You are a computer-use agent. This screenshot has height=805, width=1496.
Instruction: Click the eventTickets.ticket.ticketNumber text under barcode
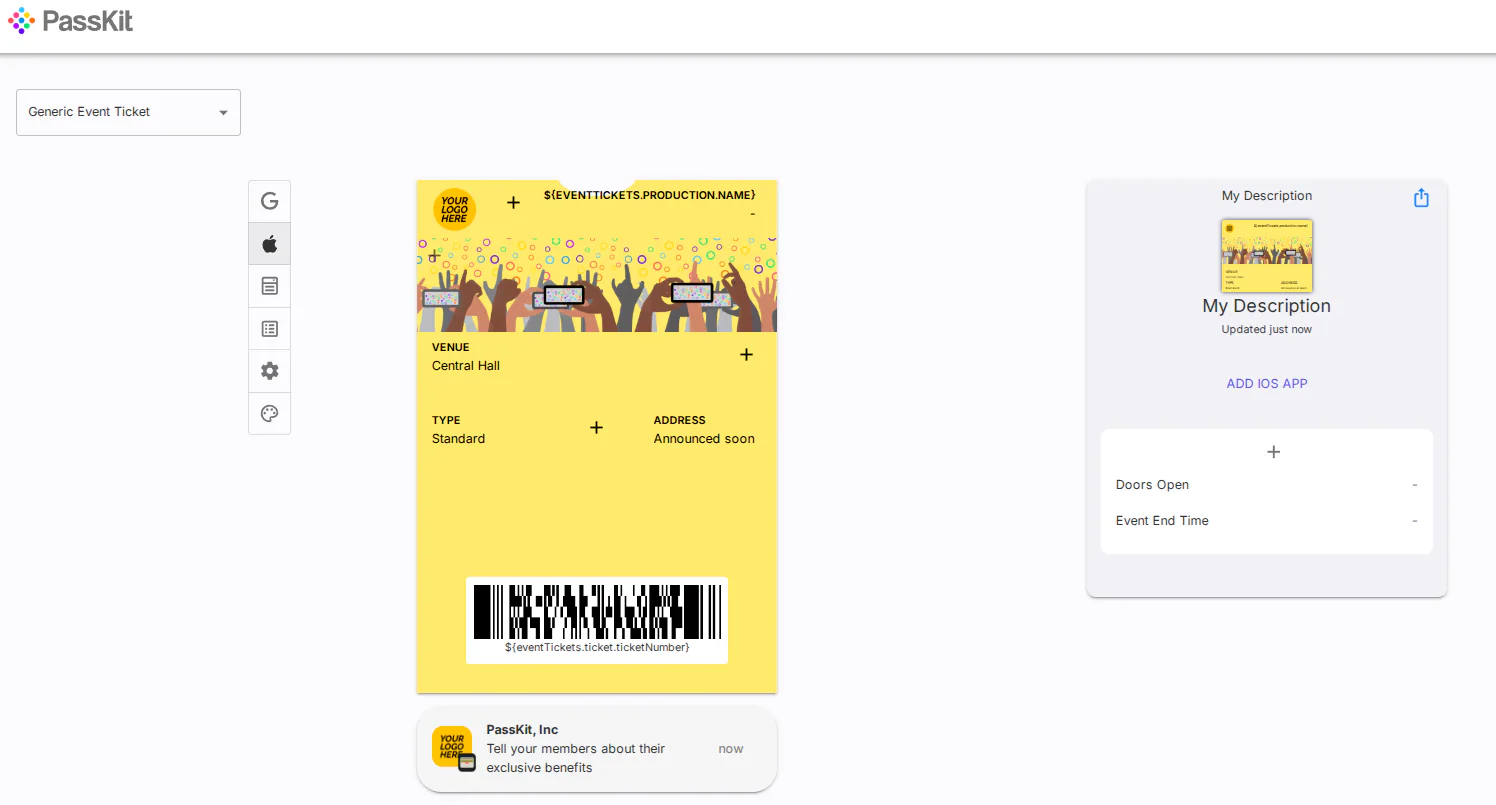(597, 648)
